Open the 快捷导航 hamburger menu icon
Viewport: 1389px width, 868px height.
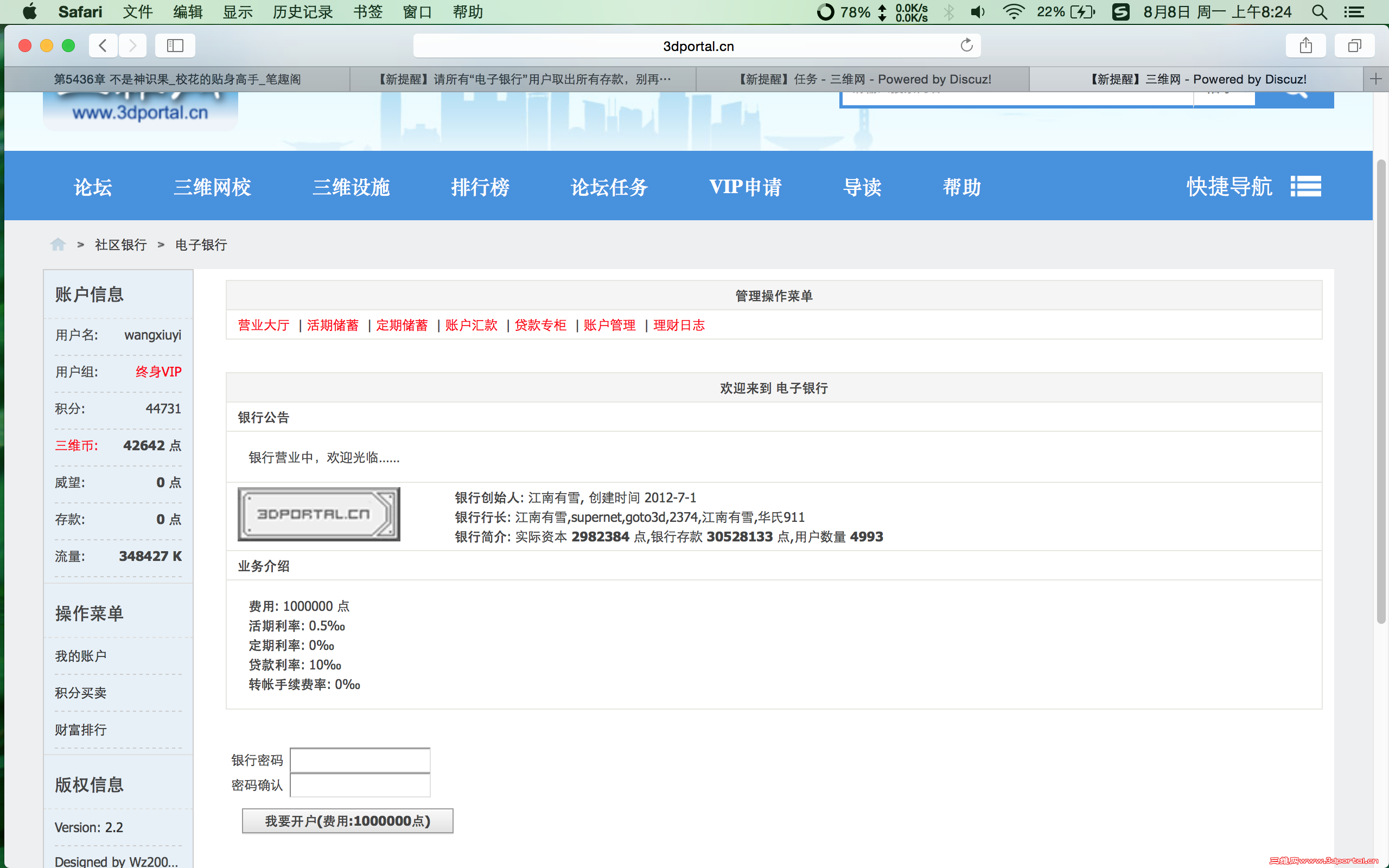[x=1305, y=186]
